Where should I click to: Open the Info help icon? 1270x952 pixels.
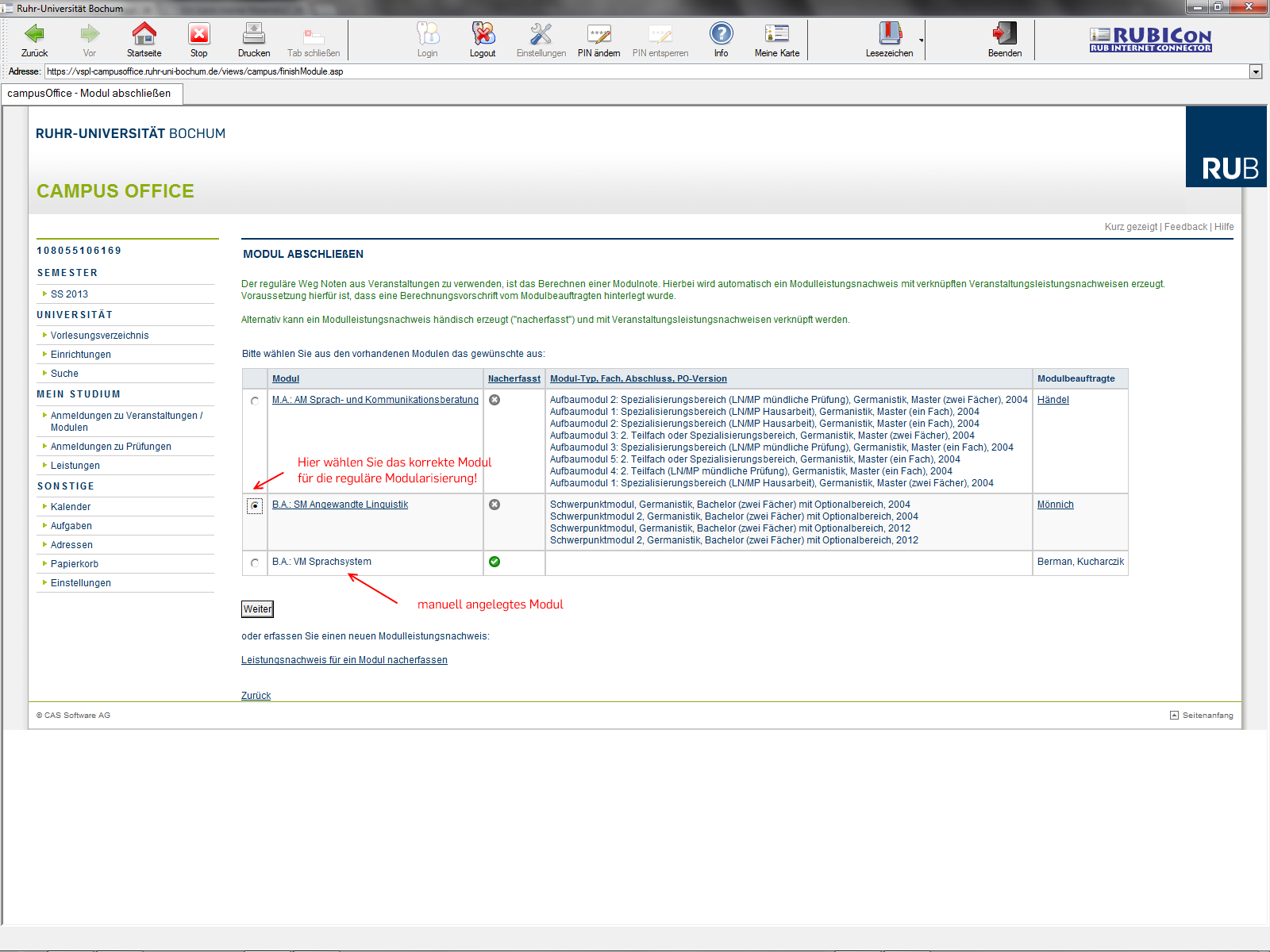point(721,34)
